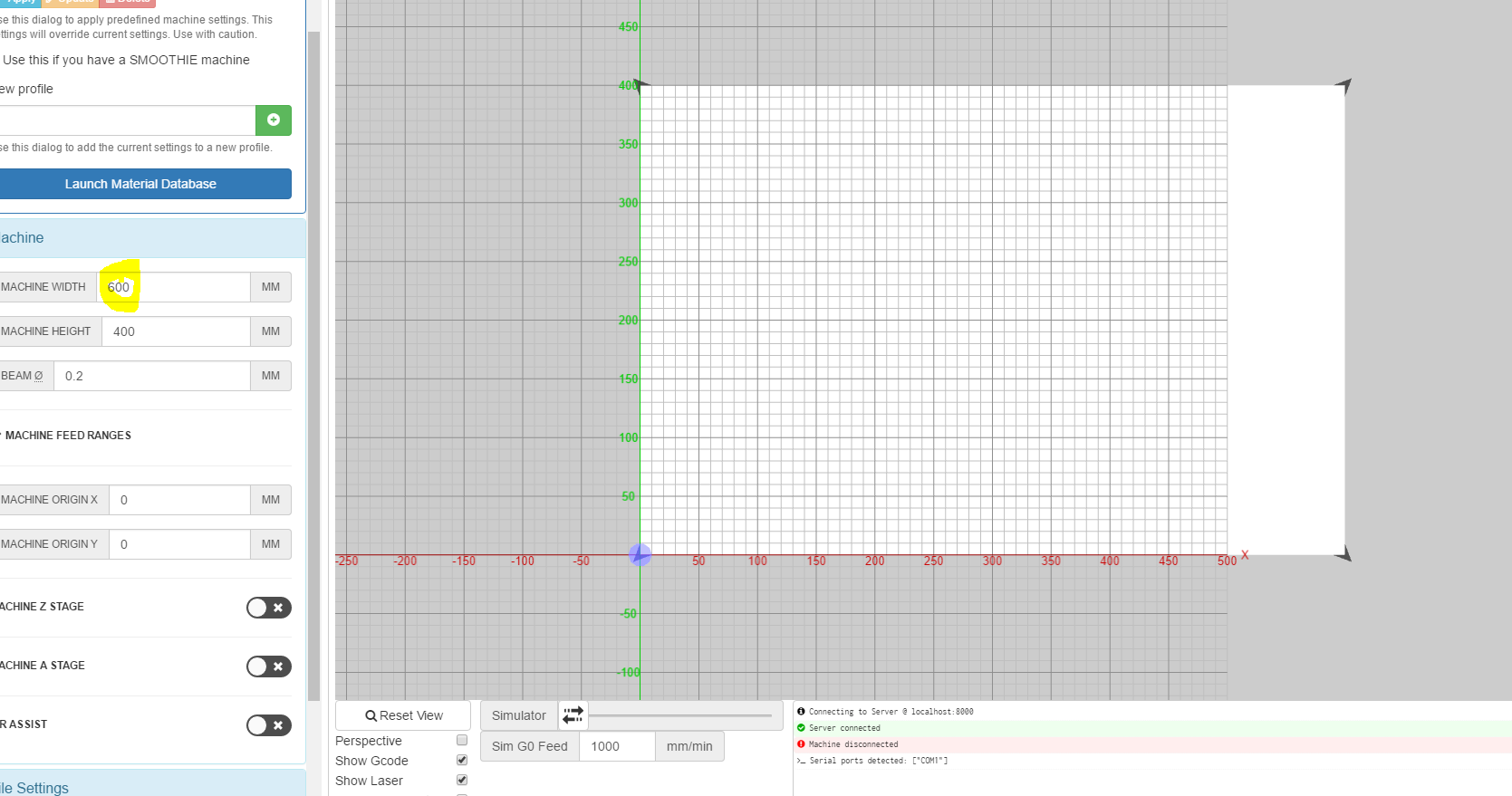Click the info icon beside Connecting to Server
The height and width of the screenshot is (796, 1512).
801,712
